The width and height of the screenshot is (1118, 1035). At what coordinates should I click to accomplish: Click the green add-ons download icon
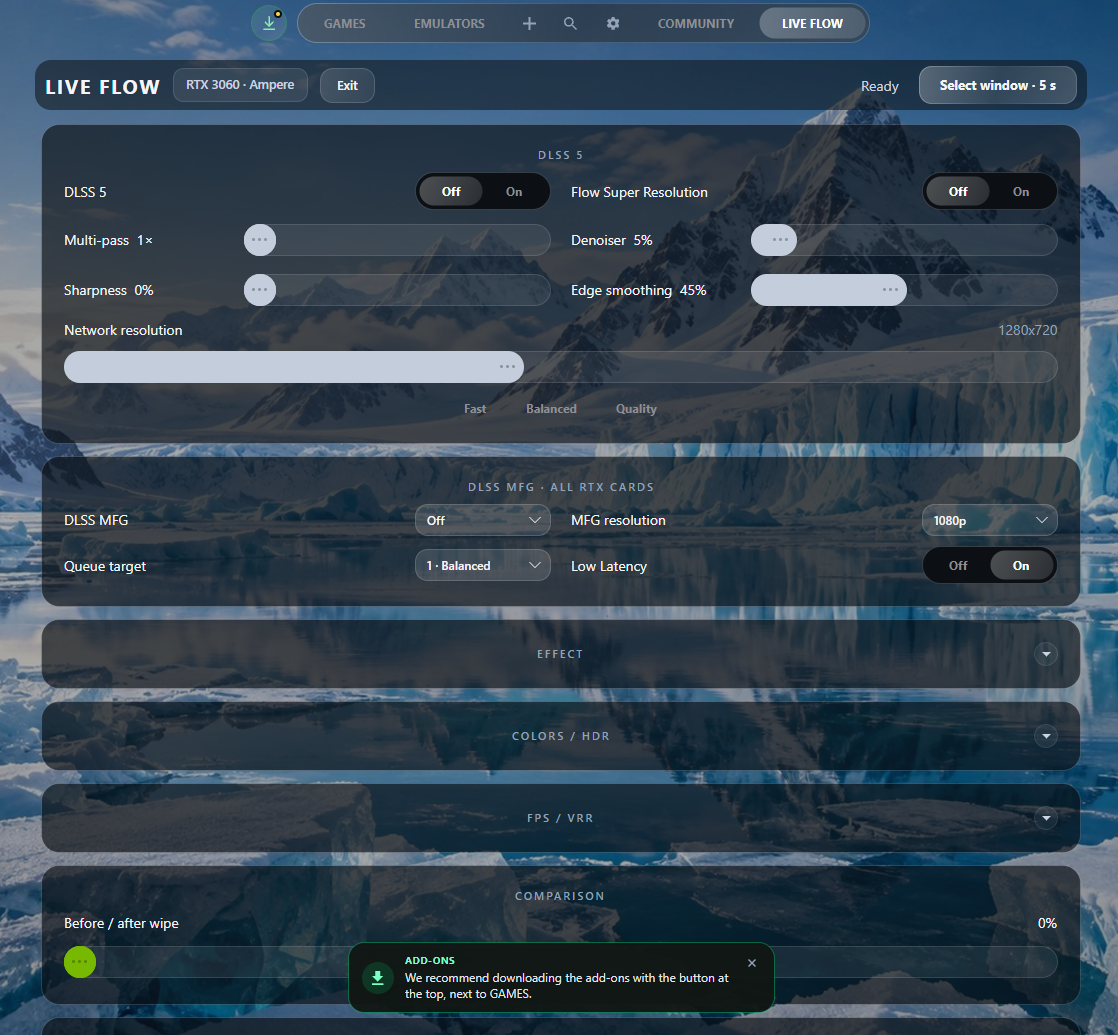(269, 23)
